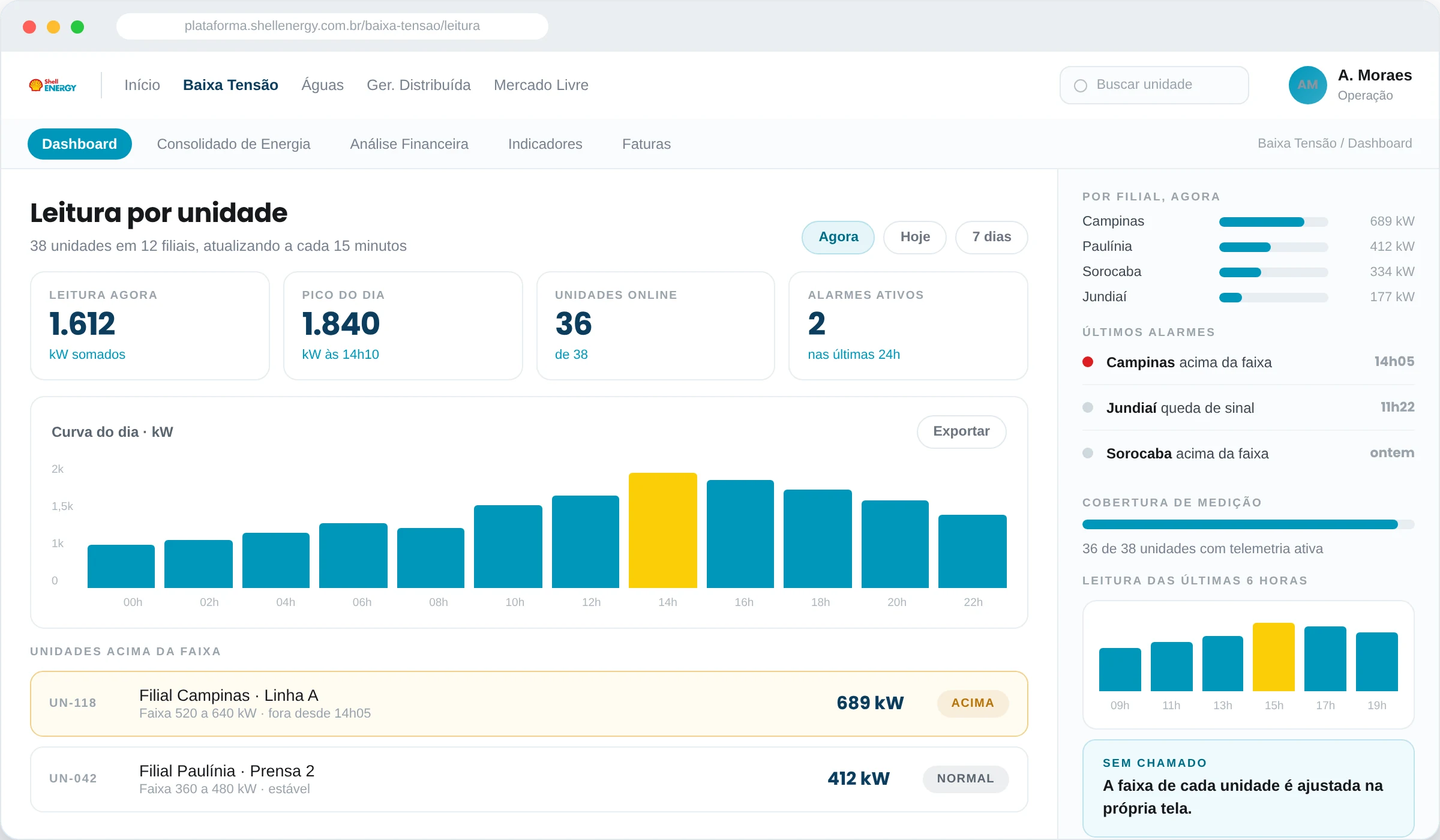Click the Leitura Agora 1.612 card
Image resolution: width=1440 pixels, height=840 pixels.
click(150, 326)
